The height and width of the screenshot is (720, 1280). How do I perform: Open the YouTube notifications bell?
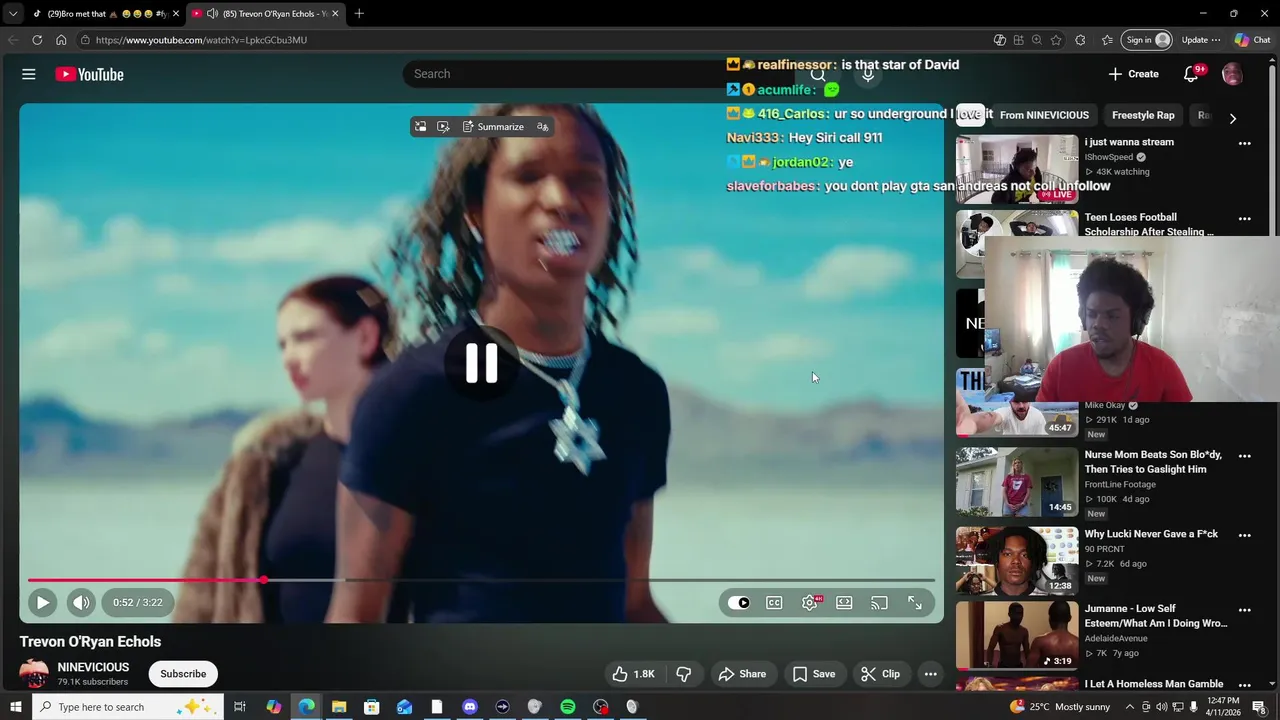coord(1191,74)
